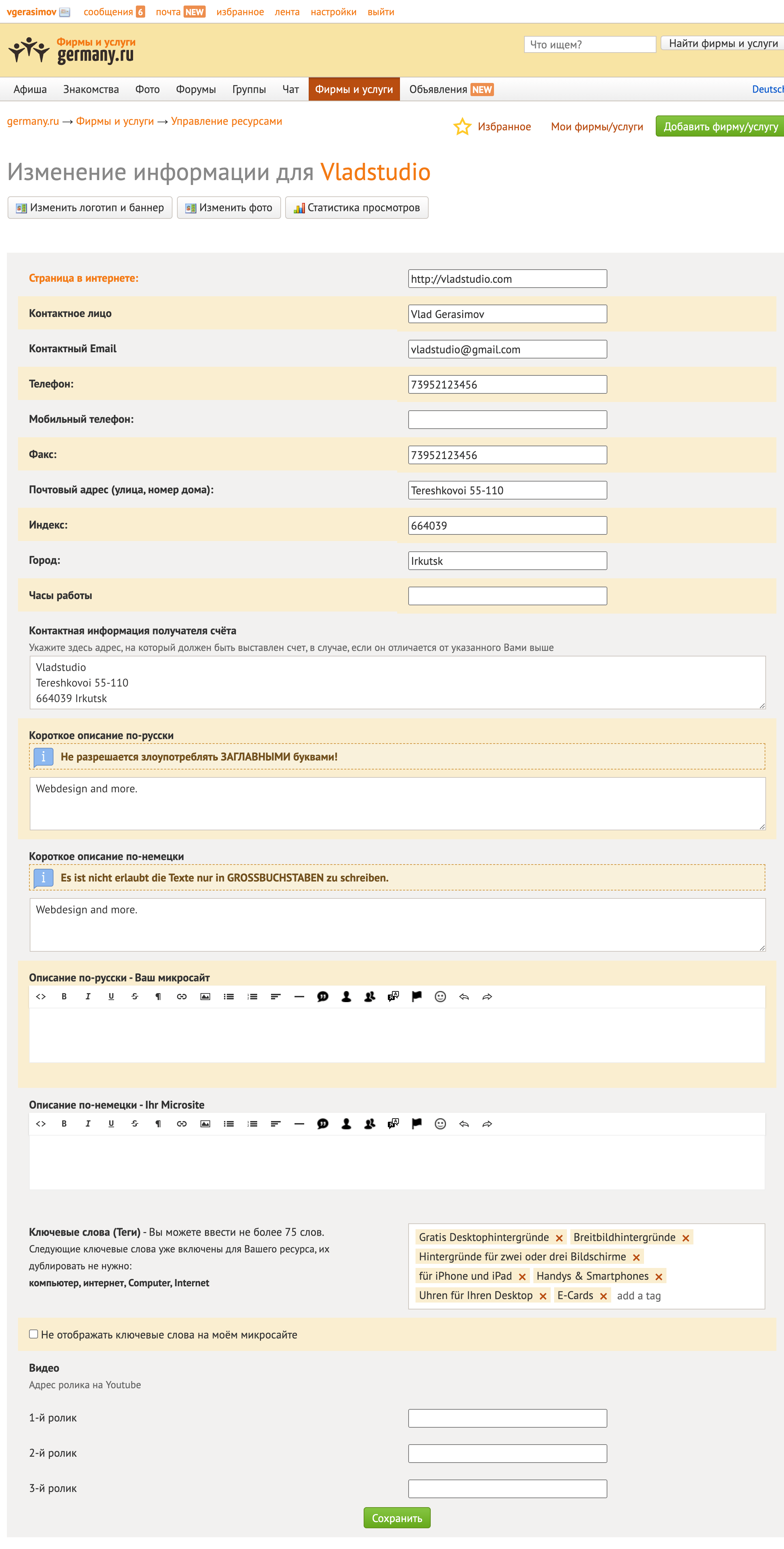Open text alignment dropdown in German Microsite editor
784x1549 pixels.
pos(276,1124)
